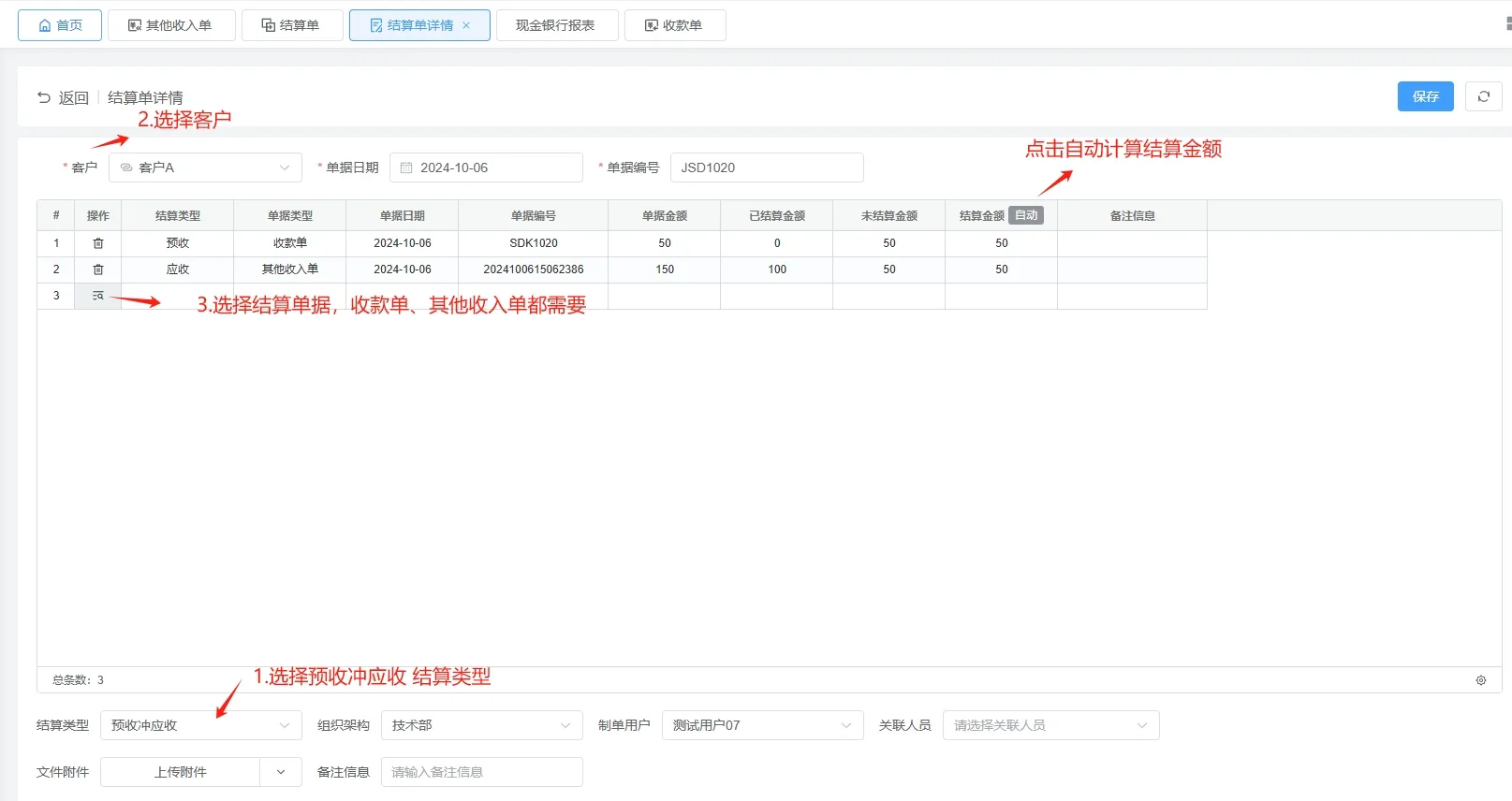Click 结算金额 cell in row 2
The image size is (1512, 801).
(1002, 269)
